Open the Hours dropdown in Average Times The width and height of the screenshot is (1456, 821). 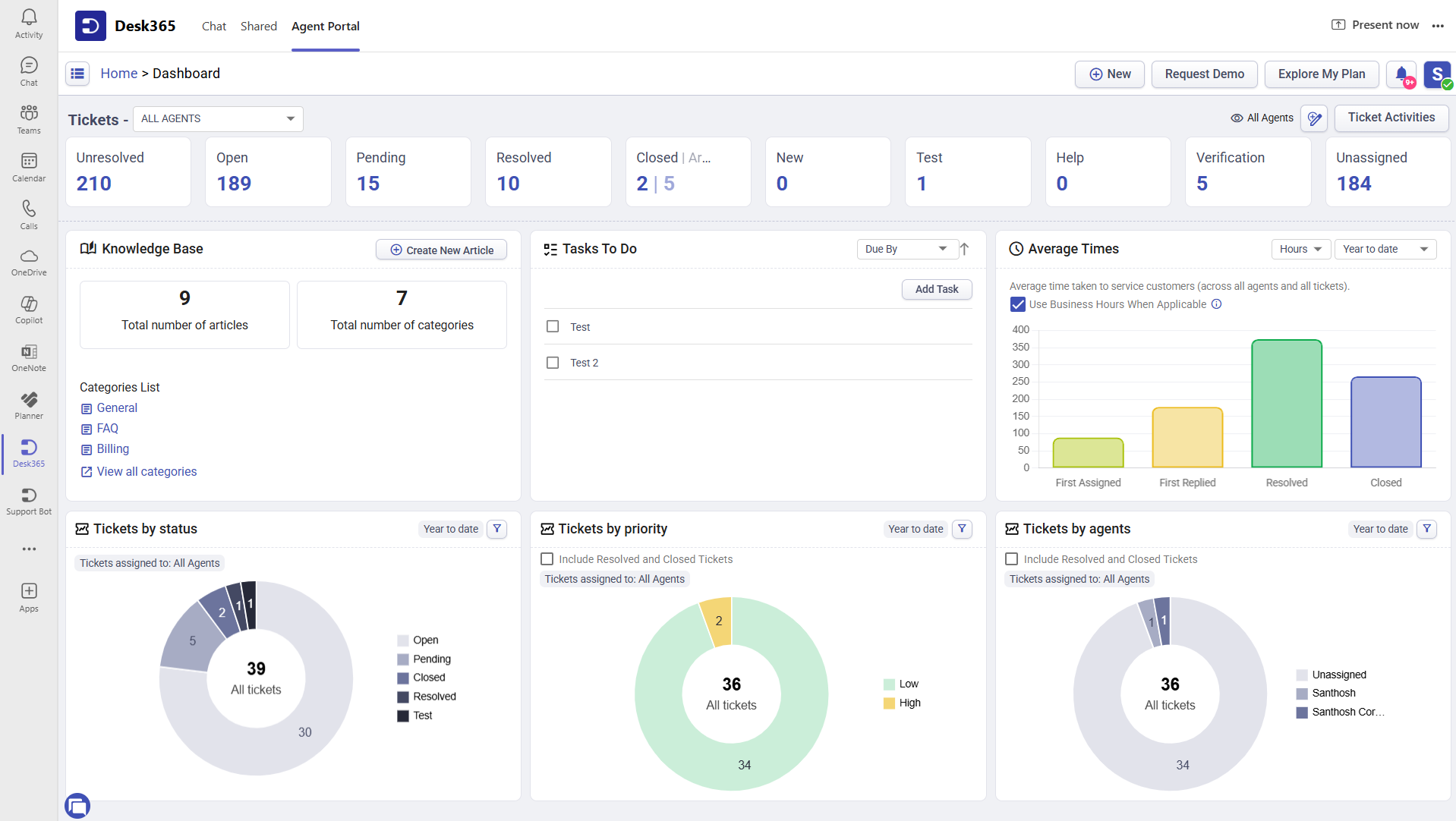click(x=1300, y=249)
